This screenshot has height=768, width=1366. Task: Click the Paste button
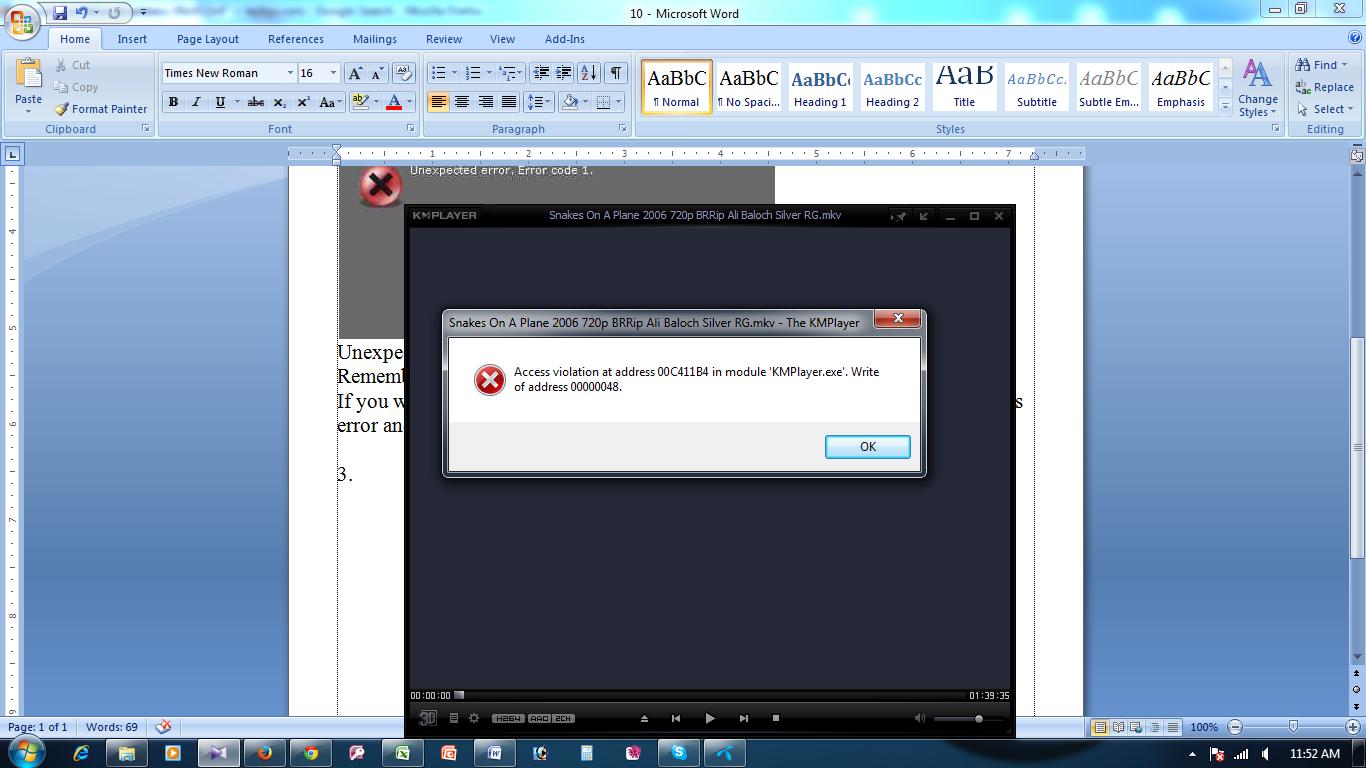(x=29, y=84)
